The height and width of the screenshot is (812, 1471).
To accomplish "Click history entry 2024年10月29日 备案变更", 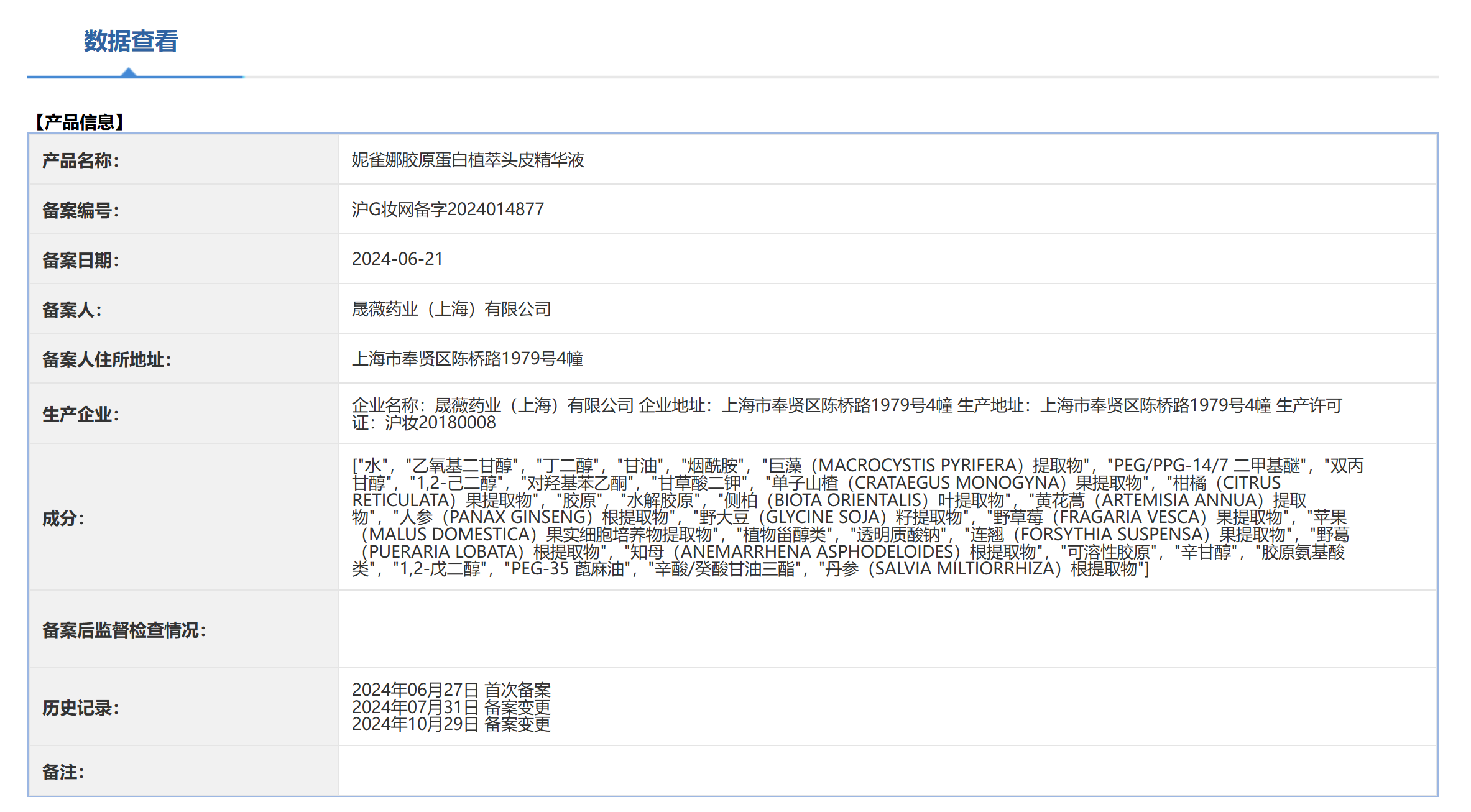I will point(451,724).
